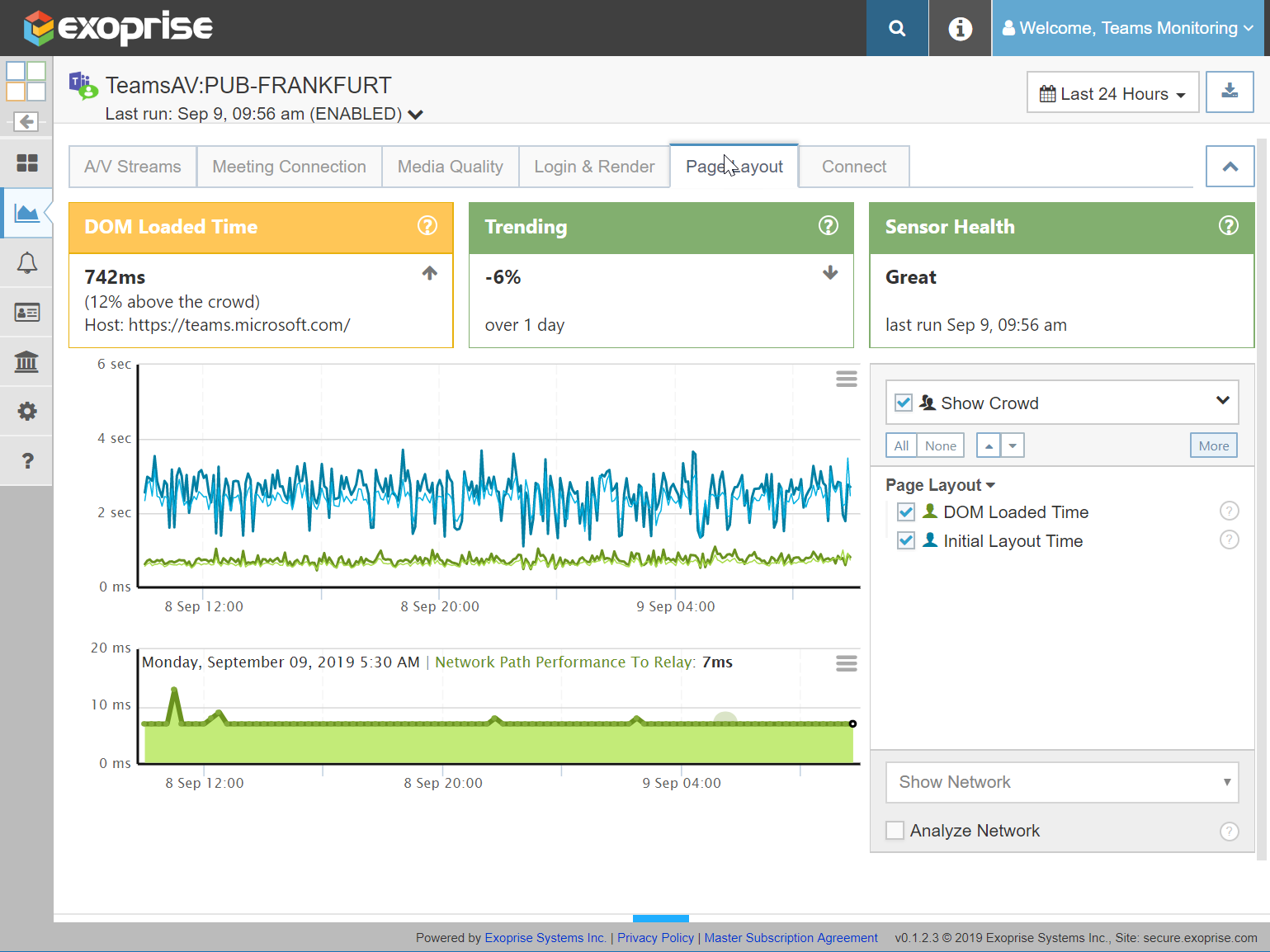Image resolution: width=1270 pixels, height=952 pixels.
Task: Click the small up-triangle button
Action: click(989, 445)
